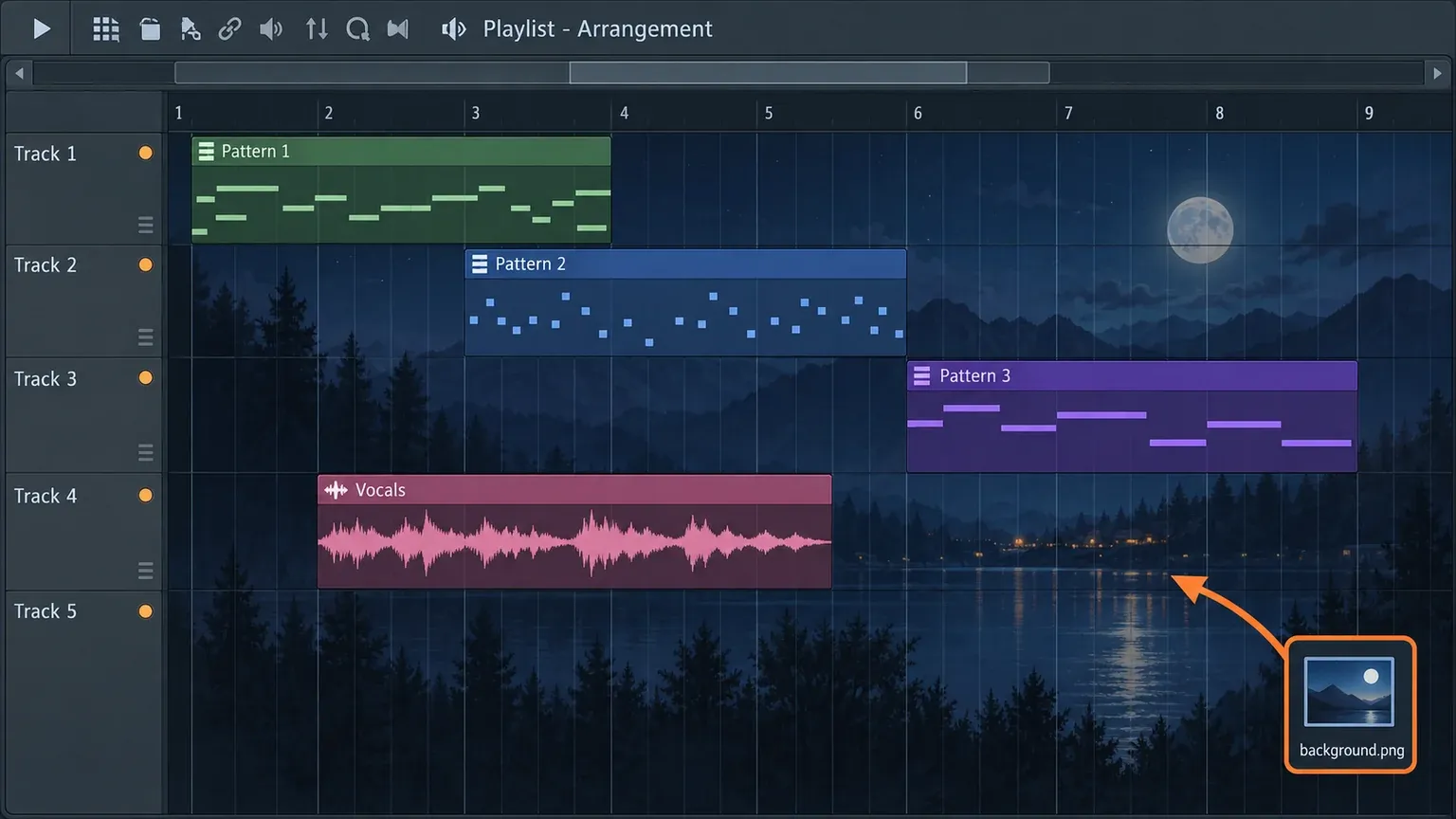Open the Pattern 2 clip menu icon
This screenshot has width=1456, height=819.
pyautogui.click(x=480, y=264)
